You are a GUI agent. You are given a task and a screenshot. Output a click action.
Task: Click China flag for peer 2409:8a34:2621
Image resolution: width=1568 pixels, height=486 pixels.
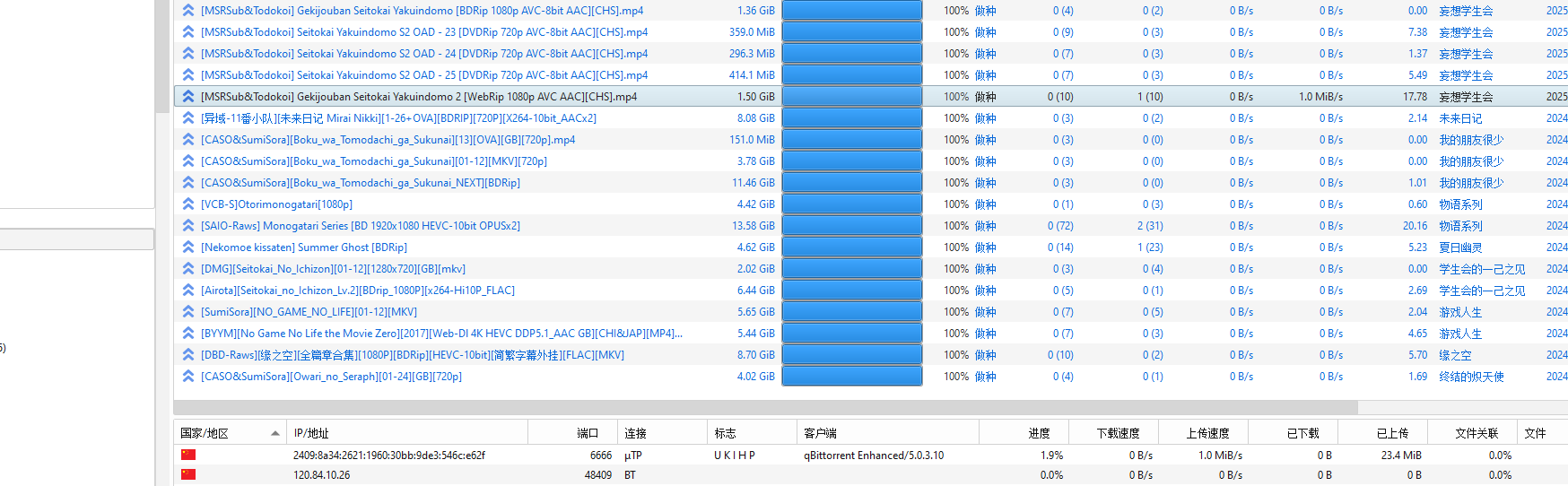click(188, 456)
